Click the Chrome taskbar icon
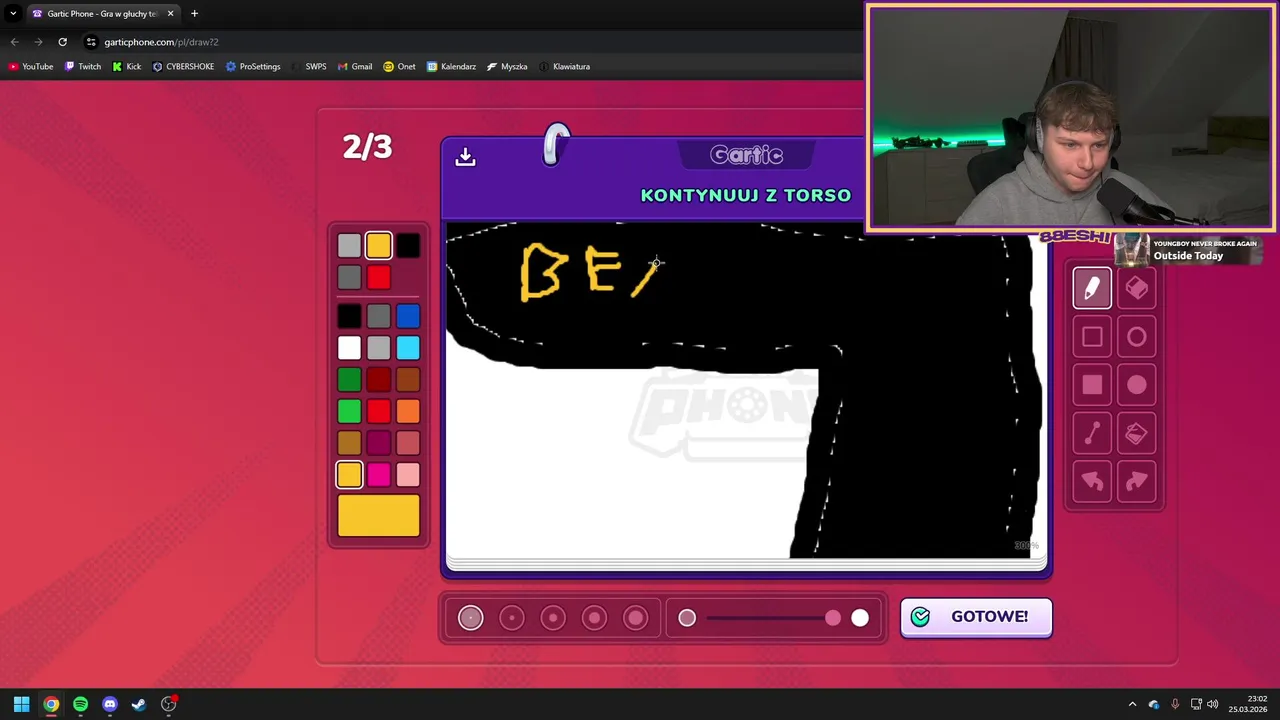This screenshot has width=1280, height=720. tap(51, 704)
